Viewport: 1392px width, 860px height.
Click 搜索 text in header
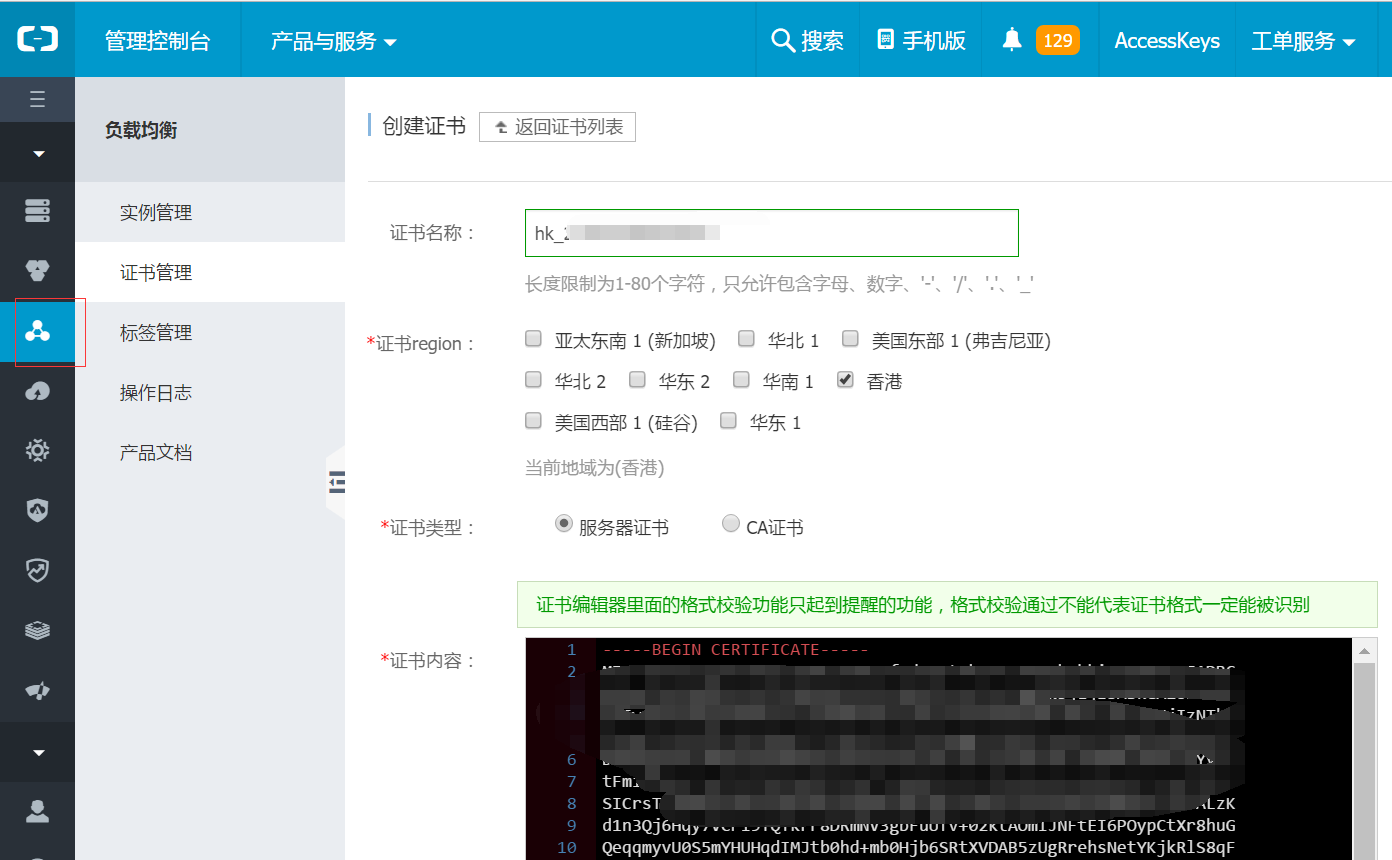point(822,41)
